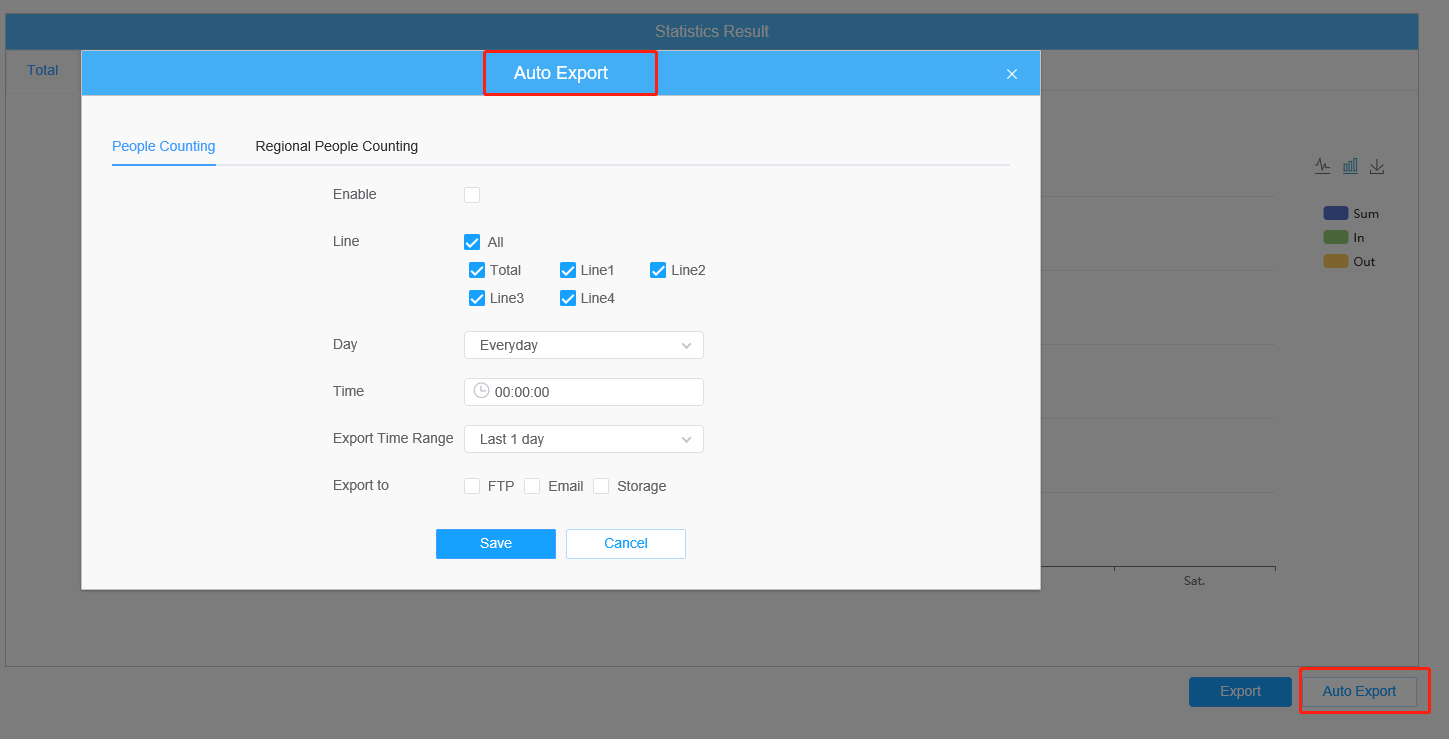Click the Sum legend color swatch
This screenshot has height=739, width=1449.
click(x=1336, y=213)
